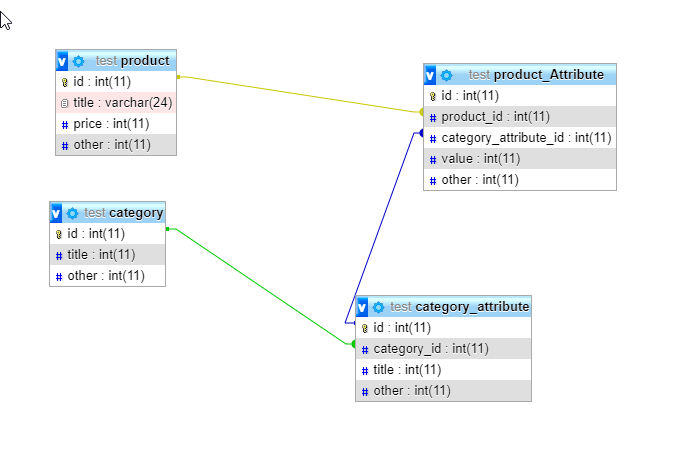
Task: Click the gear icon on category_attribute table
Action: (378, 307)
